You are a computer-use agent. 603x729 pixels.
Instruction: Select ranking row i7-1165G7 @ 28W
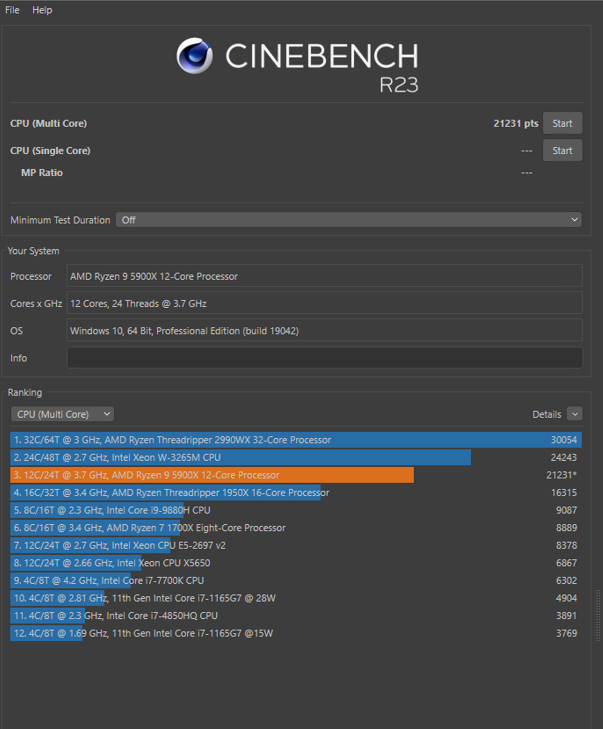[x=296, y=598]
